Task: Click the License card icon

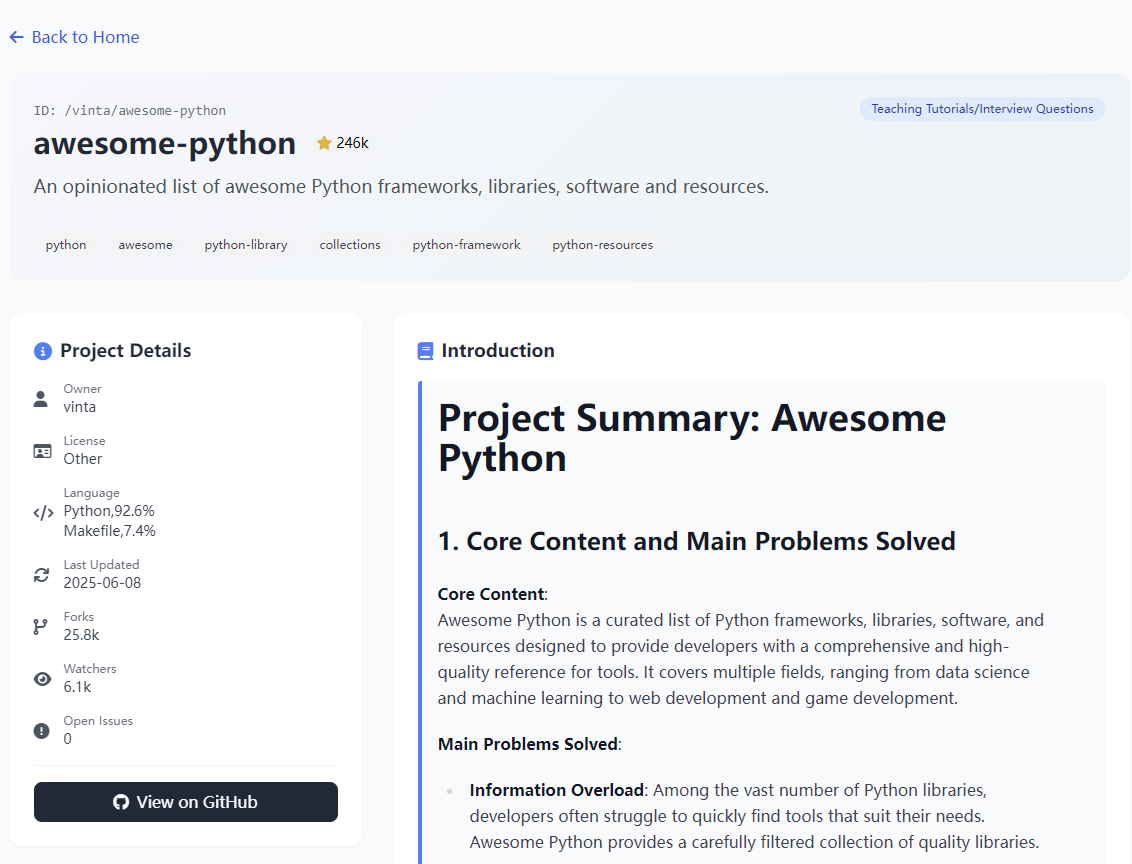Action: (43, 451)
